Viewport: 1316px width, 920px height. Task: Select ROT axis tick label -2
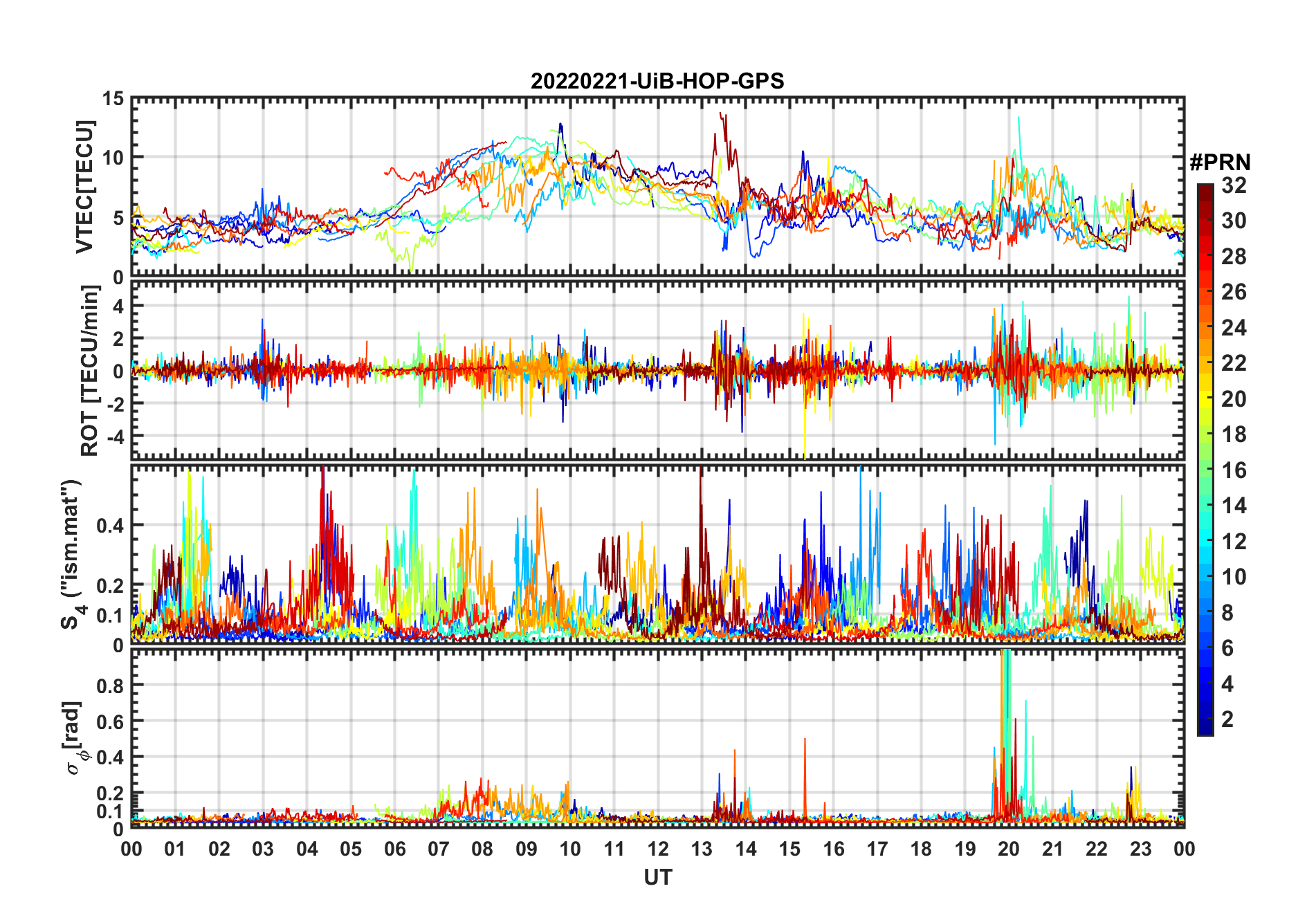pyautogui.click(x=115, y=404)
